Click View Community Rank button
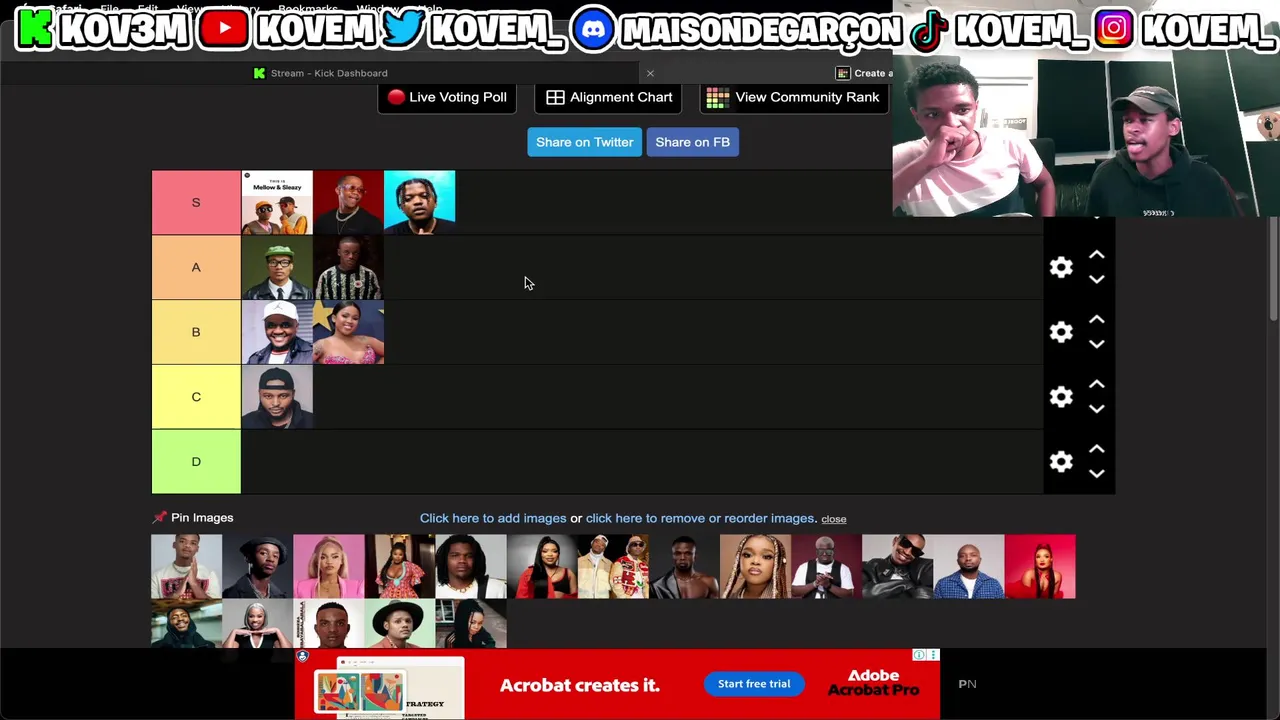 pos(794,97)
